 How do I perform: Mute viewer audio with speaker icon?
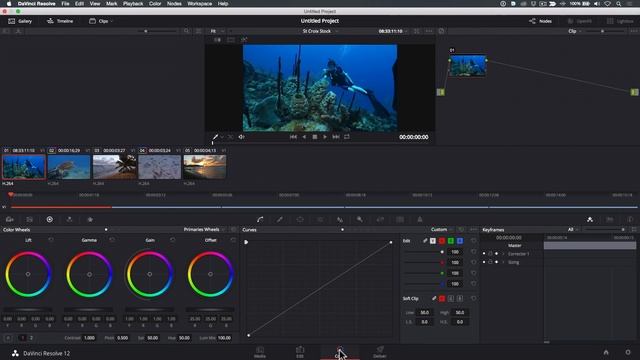coord(241,137)
